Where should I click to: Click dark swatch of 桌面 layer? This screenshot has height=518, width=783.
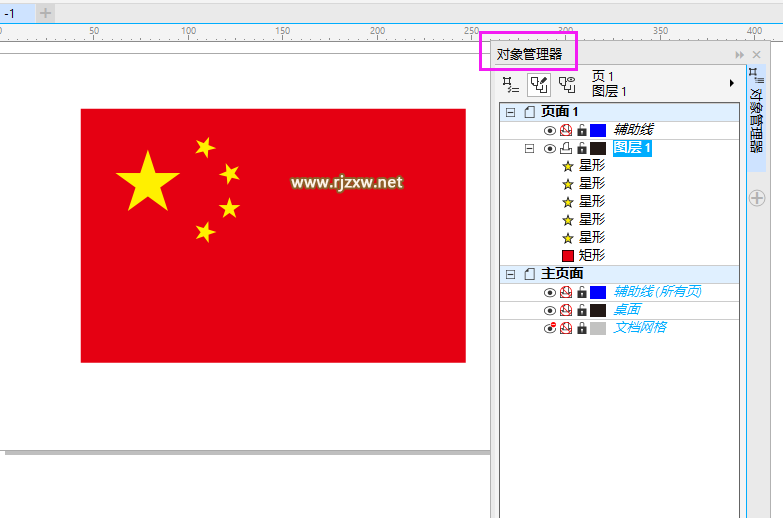click(x=598, y=310)
